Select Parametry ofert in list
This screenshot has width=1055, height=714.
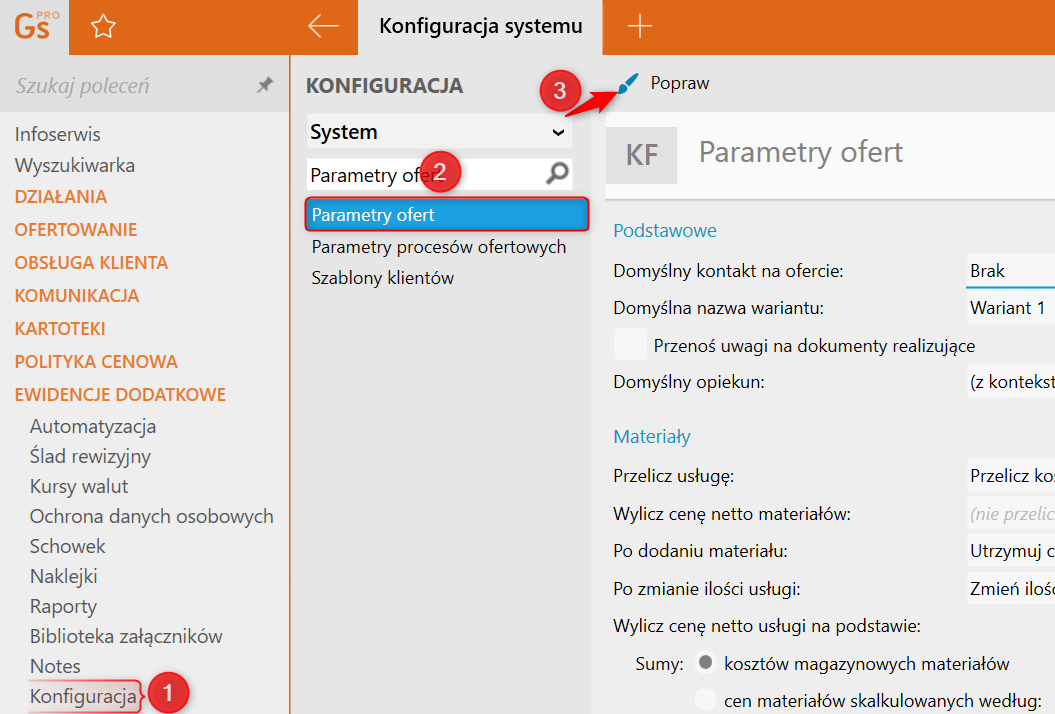click(x=447, y=215)
